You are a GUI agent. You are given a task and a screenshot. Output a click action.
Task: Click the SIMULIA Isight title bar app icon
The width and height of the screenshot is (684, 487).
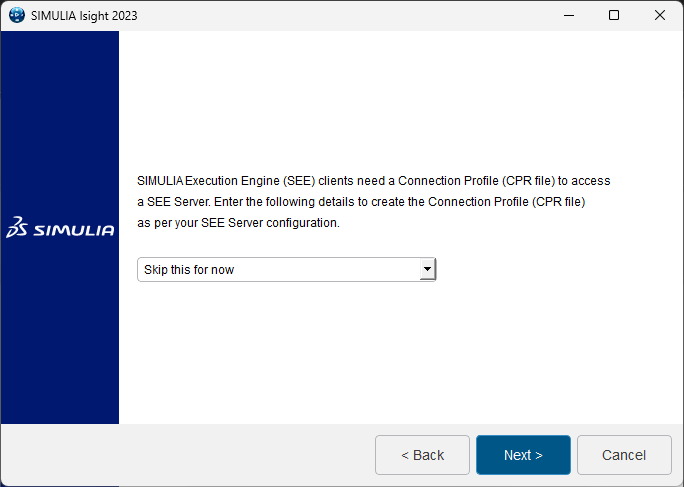click(x=17, y=15)
